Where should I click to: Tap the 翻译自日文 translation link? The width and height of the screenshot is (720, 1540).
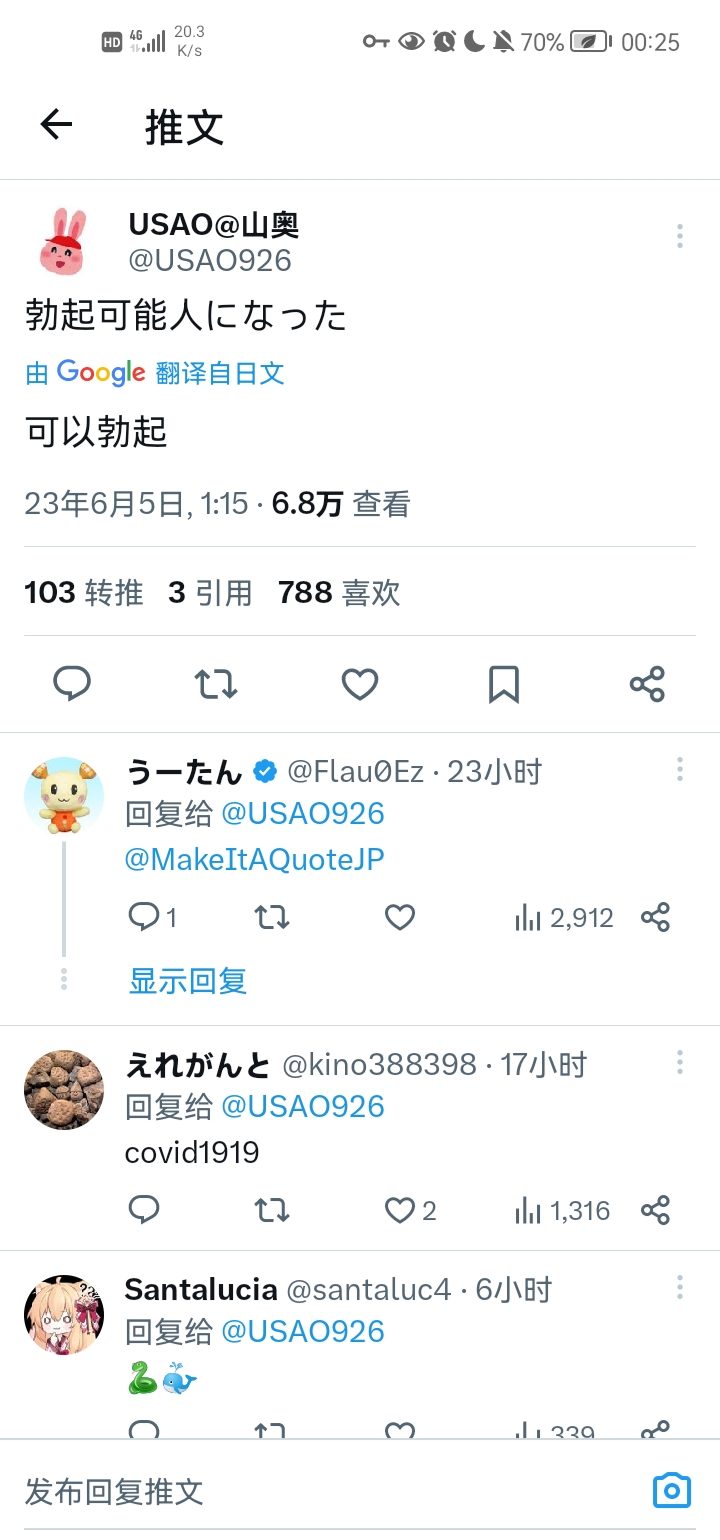pyautogui.click(x=220, y=373)
